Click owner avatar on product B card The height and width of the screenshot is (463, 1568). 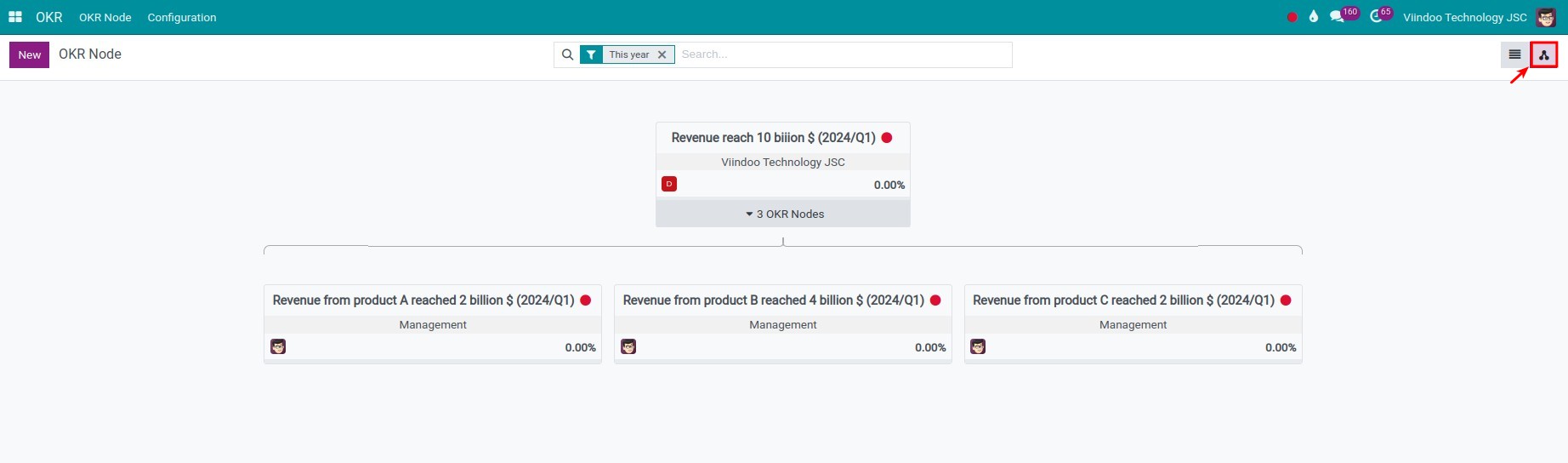tap(628, 346)
